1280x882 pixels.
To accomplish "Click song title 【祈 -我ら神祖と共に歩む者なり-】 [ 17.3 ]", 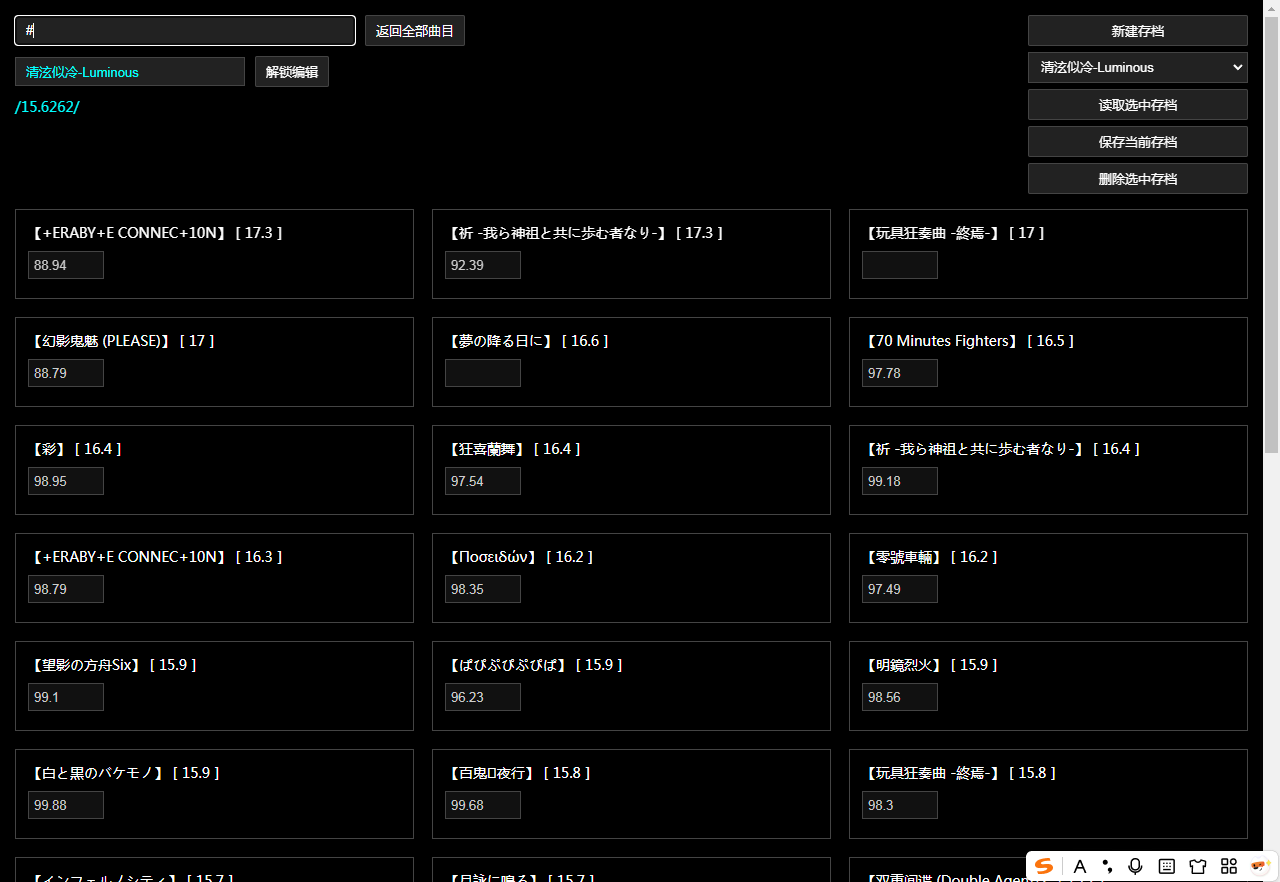I will coord(584,233).
